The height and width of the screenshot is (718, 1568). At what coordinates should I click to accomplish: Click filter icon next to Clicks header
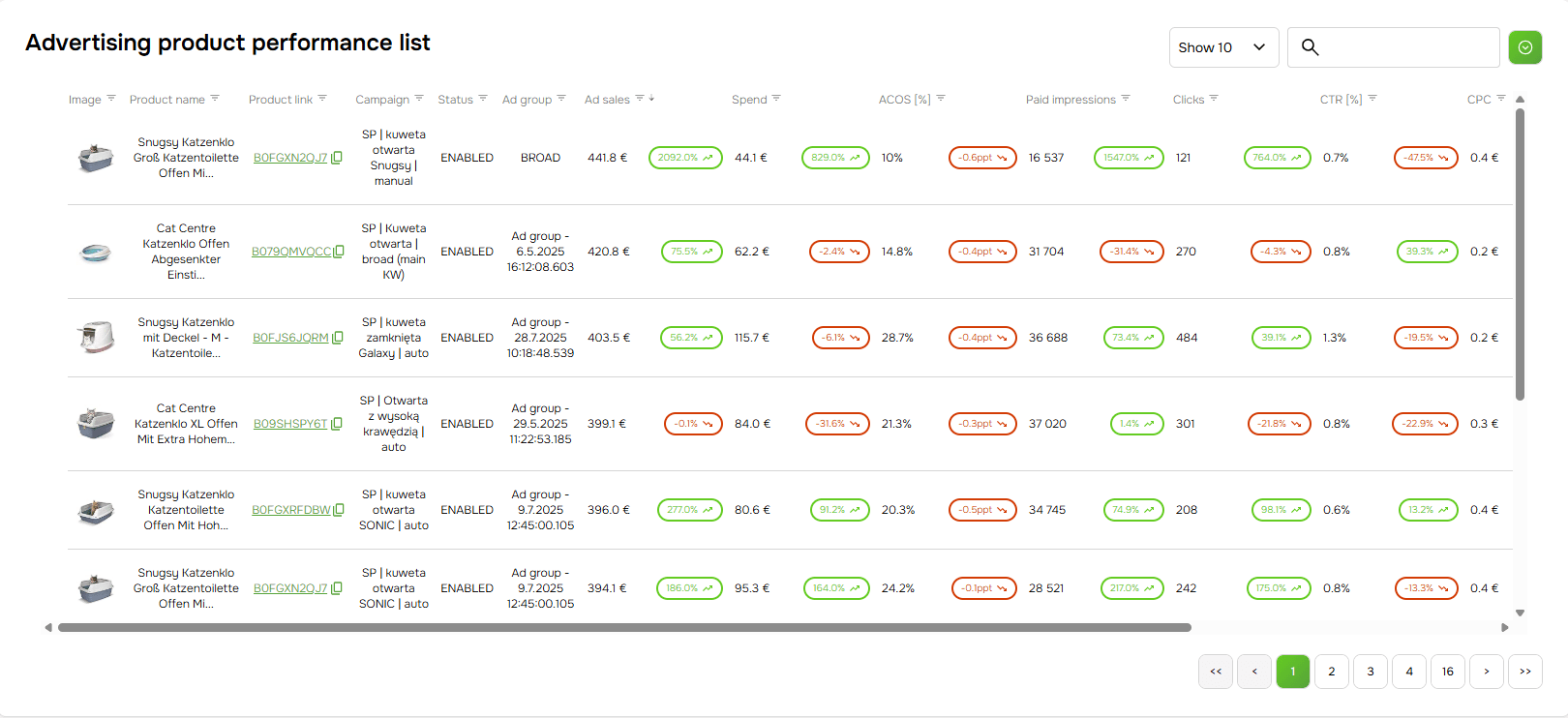coord(1214,99)
